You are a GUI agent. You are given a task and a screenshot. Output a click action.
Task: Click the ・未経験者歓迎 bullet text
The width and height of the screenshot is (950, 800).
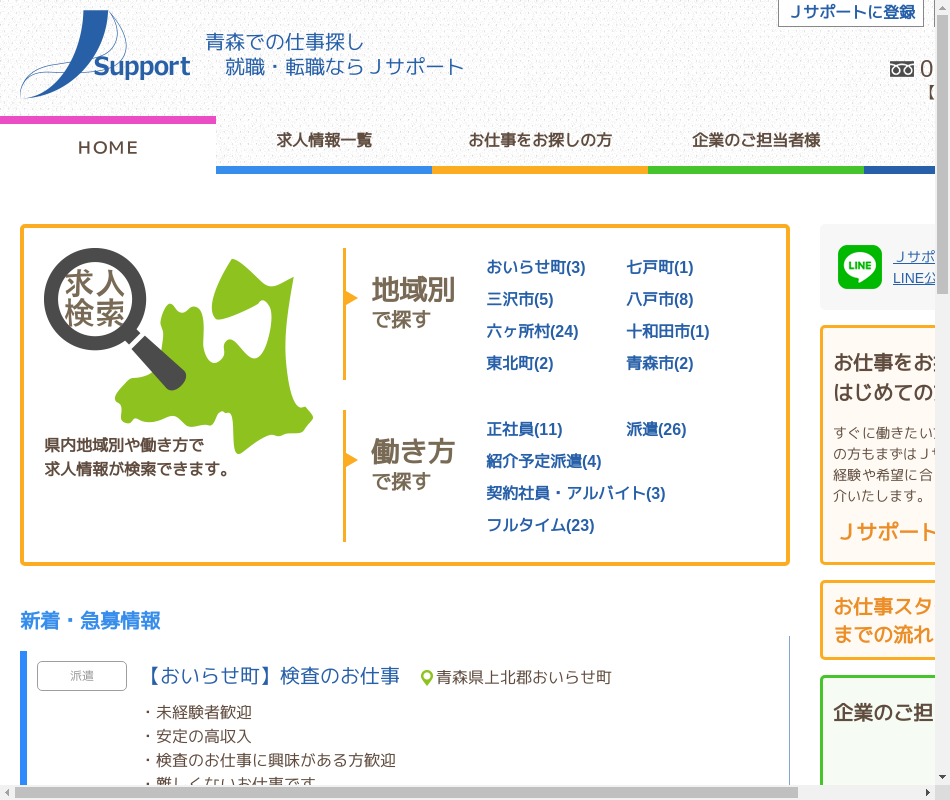(198, 712)
